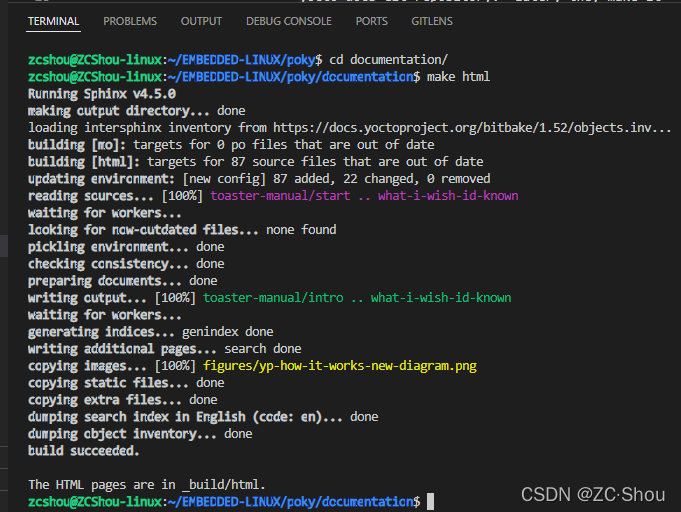Image resolution: width=681 pixels, height=512 pixels.
Task: Open the docs.yoctoproject.org objects.inv URL
Action: coord(472,128)
